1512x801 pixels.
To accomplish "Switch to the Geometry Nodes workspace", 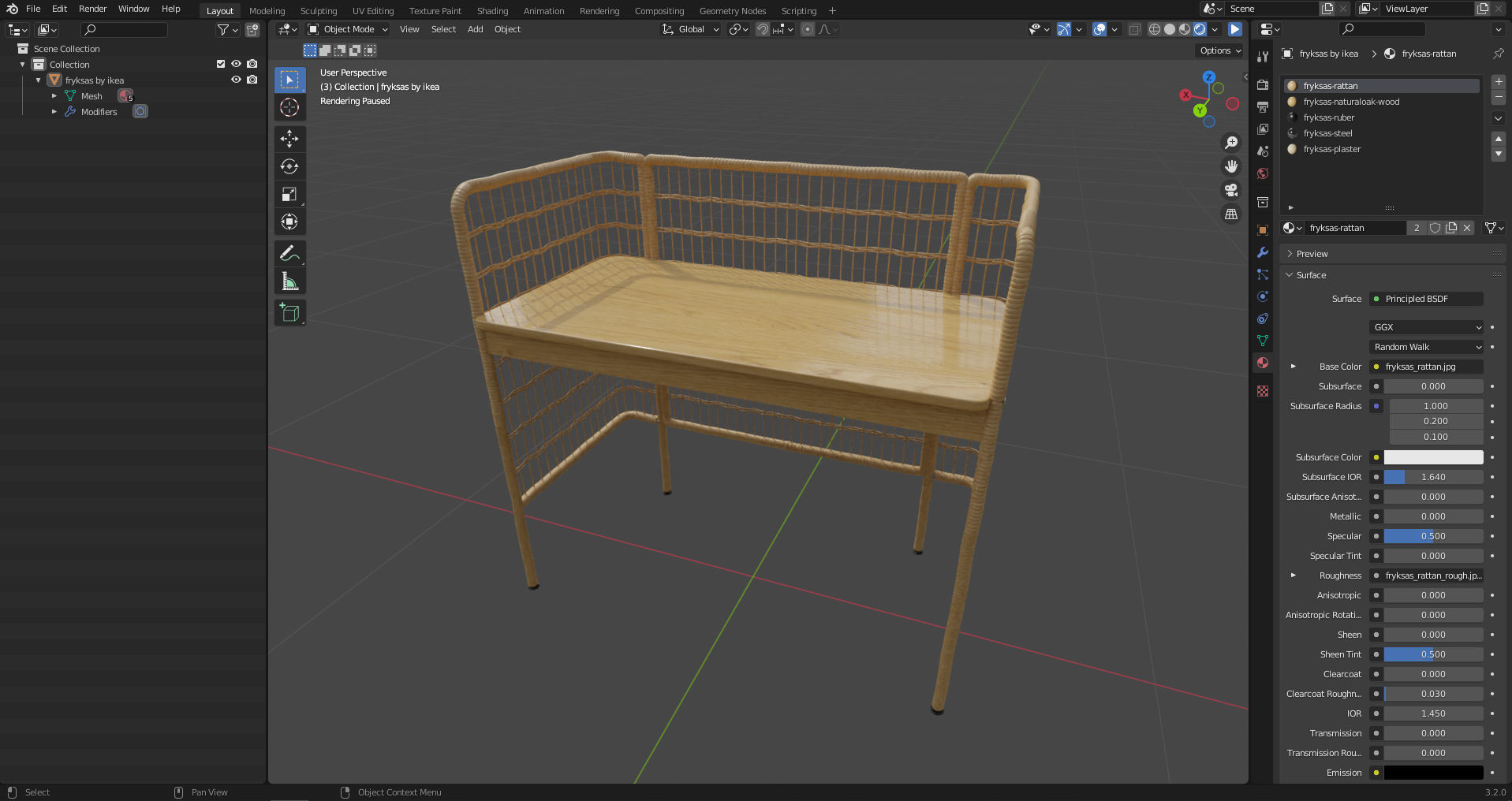I will [x=733, y=11].
